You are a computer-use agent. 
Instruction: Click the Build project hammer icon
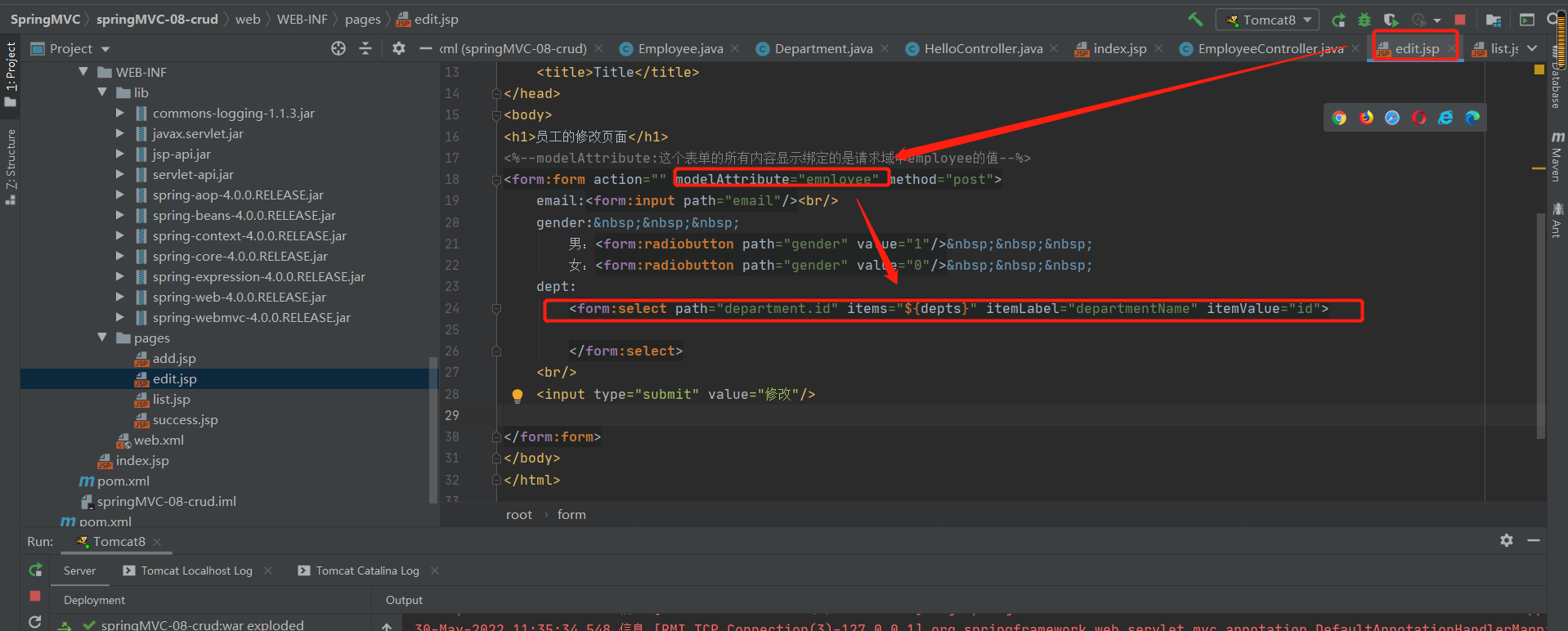point(1195,20)
